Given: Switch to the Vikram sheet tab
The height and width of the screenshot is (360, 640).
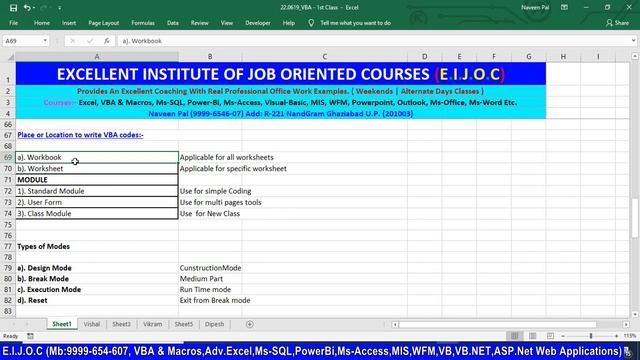Looking at the screenshot, I should (x=153, y=324).
